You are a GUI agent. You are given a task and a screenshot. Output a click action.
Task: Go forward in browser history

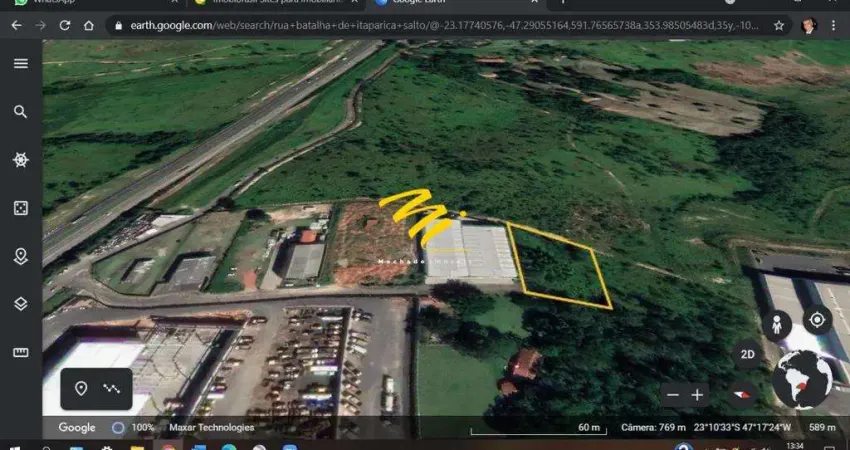41,25
